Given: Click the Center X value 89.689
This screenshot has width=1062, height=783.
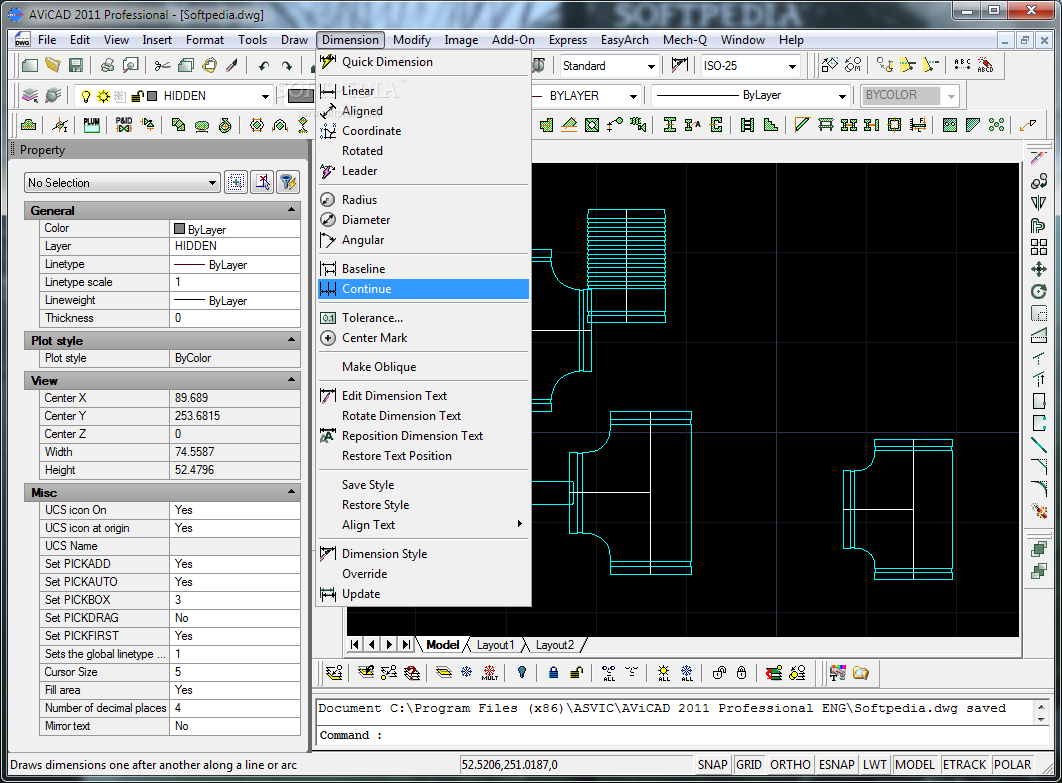Looking at the screenshot, I should 234,398.
